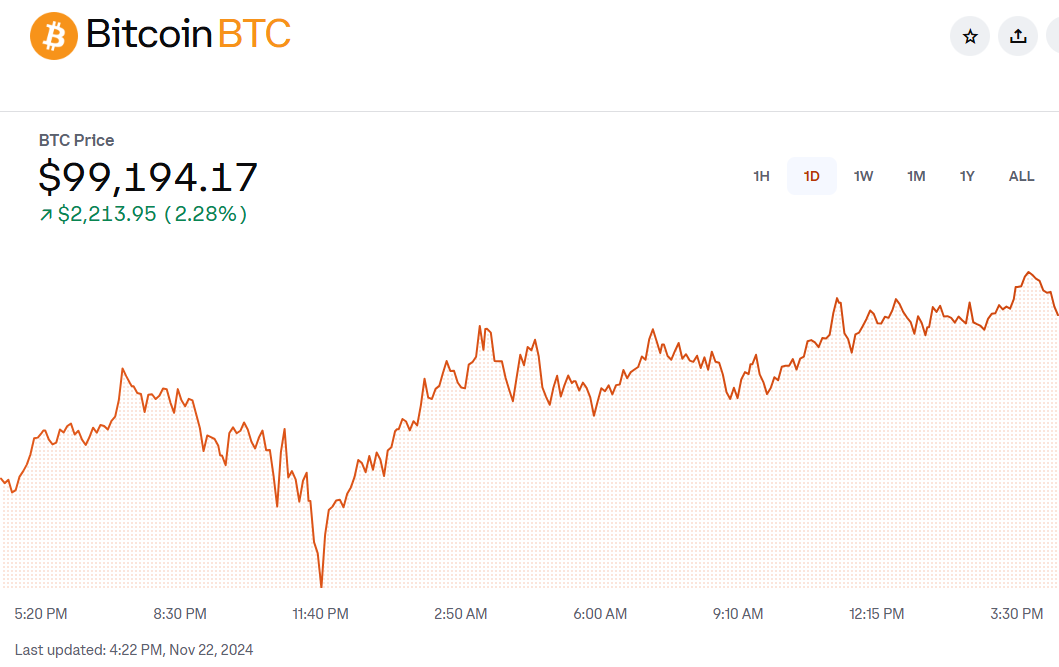Screen dimensions: 1059x667
Task: Click the chart's highest peak near 3:30 PM
Action: tap(1029, 273)
